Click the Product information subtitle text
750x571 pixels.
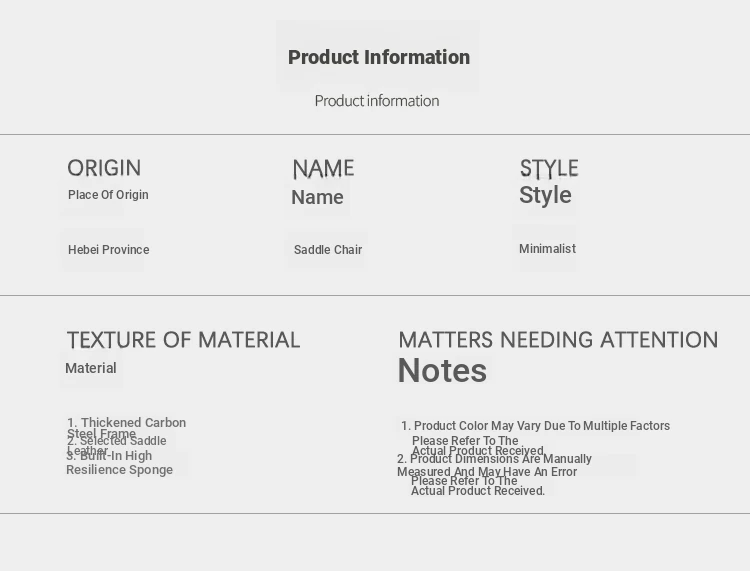[x=377, y=101]
